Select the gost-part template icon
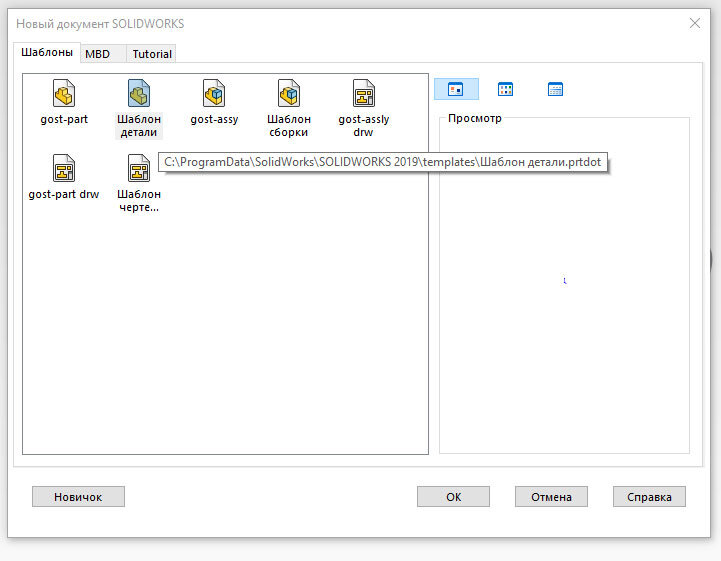The image size is (721, 561). point(64,93)
